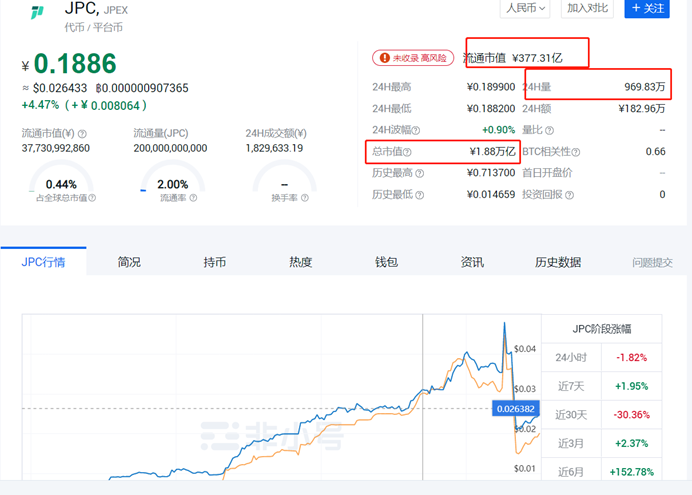Click help icon beside 总市值
This screenshot has height=495, width=692.
(407, 152)
